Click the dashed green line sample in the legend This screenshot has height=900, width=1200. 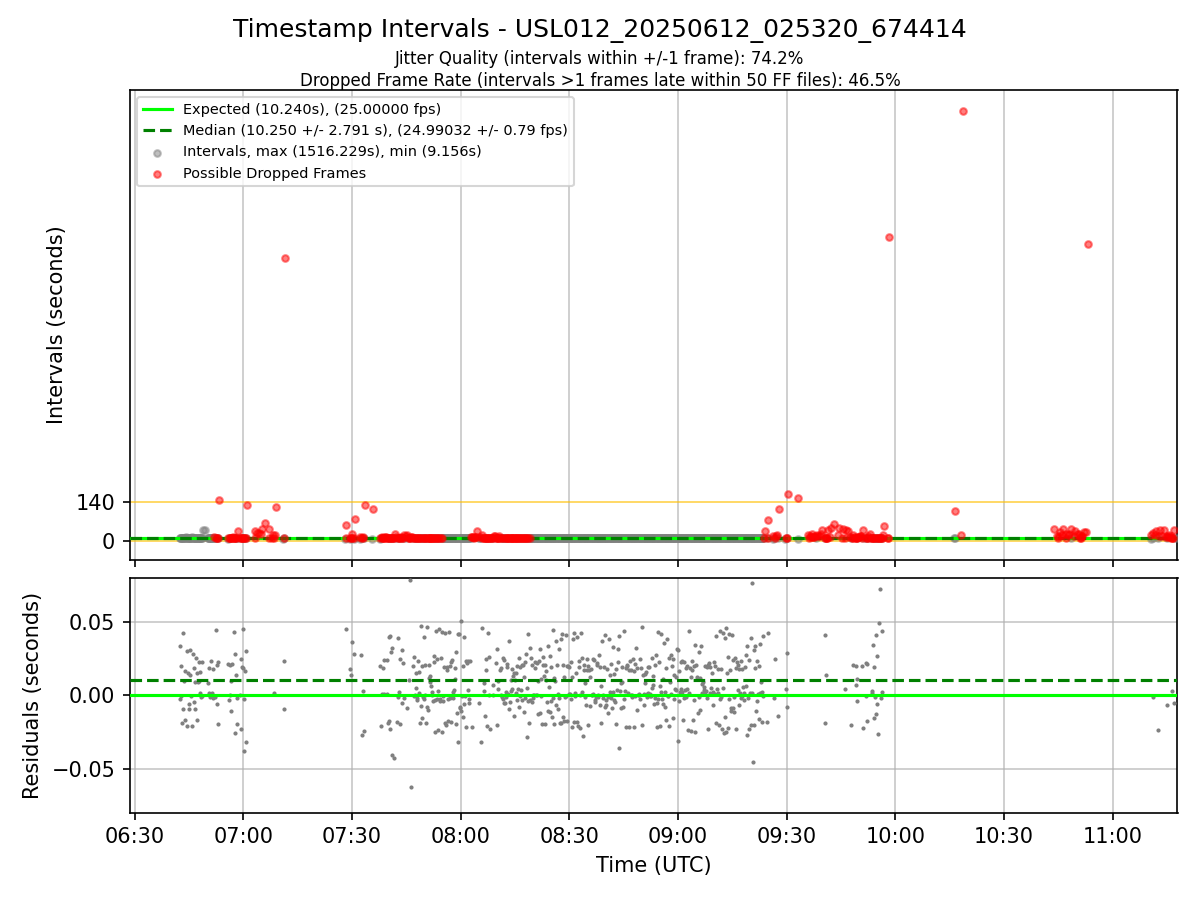pos(158,130)
